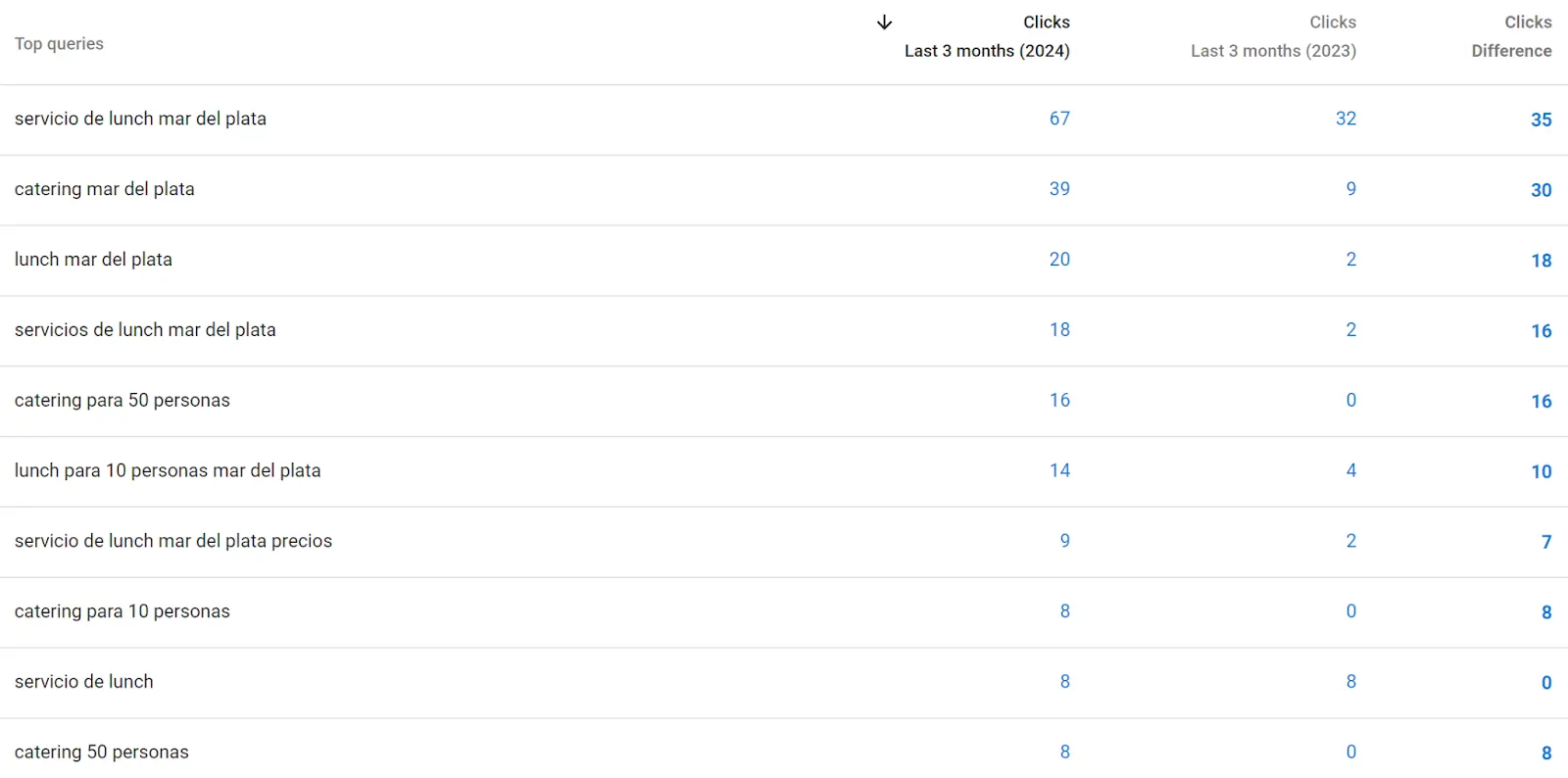The image size is (1568, 778).
Task: Open 'servicio de lunch mar del plata precios'
Action: 173,541
